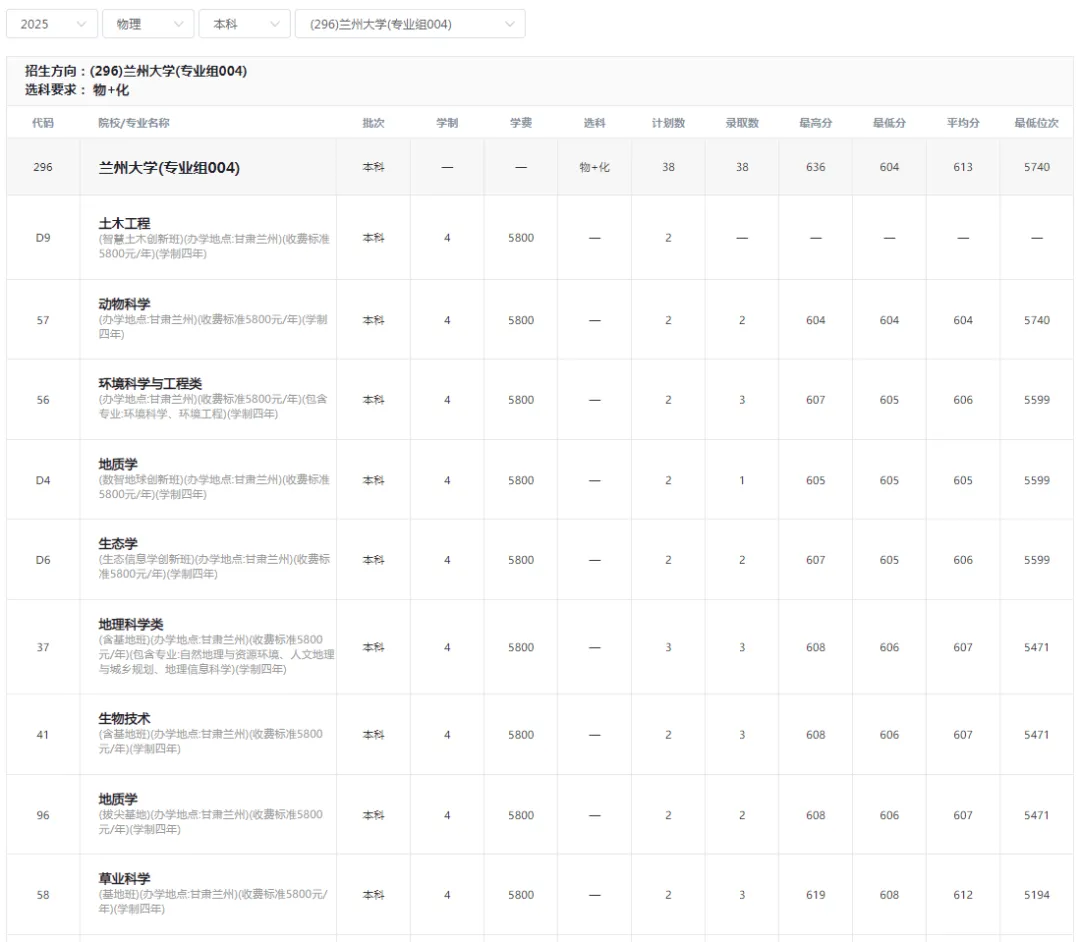Image resolution: width=1080 pixels, height=942 pixels.
Task: Click code cell D9
Action: (x=43, y=238)
